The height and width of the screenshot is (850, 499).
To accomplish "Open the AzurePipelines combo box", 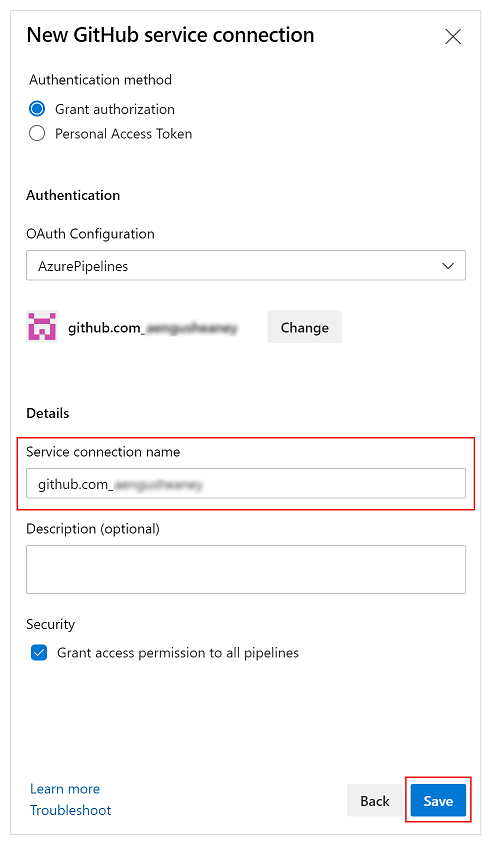I will click(x=246, y=266).
